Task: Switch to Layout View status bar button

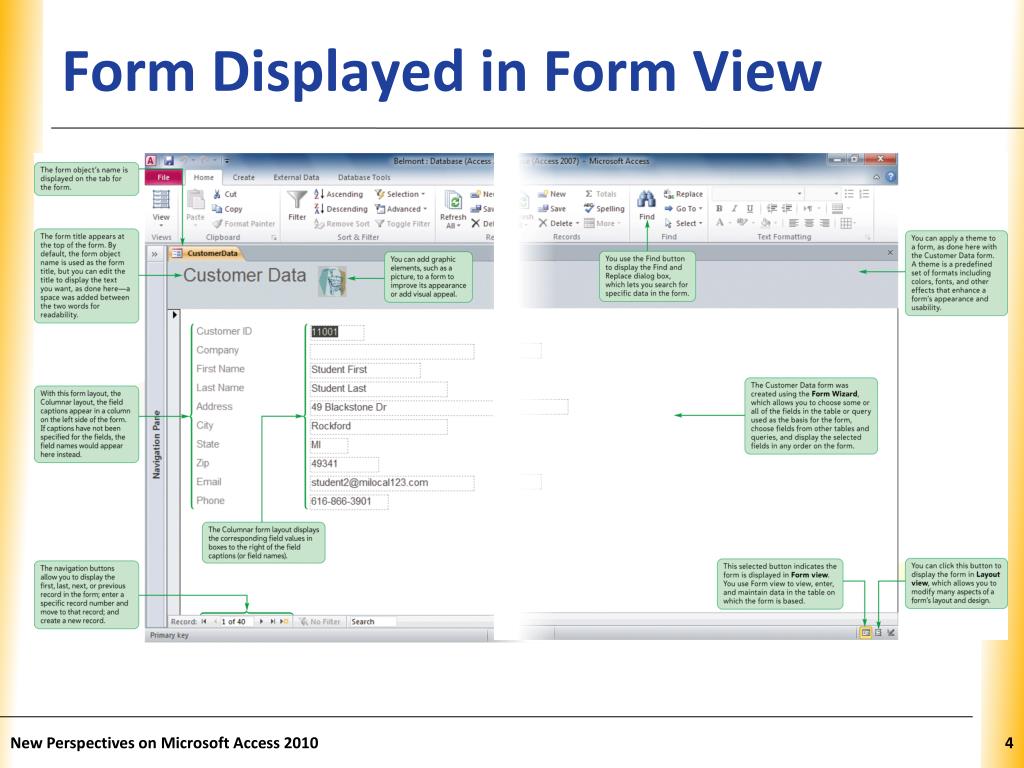Action: pyautogui.click(x=878, y=632)
